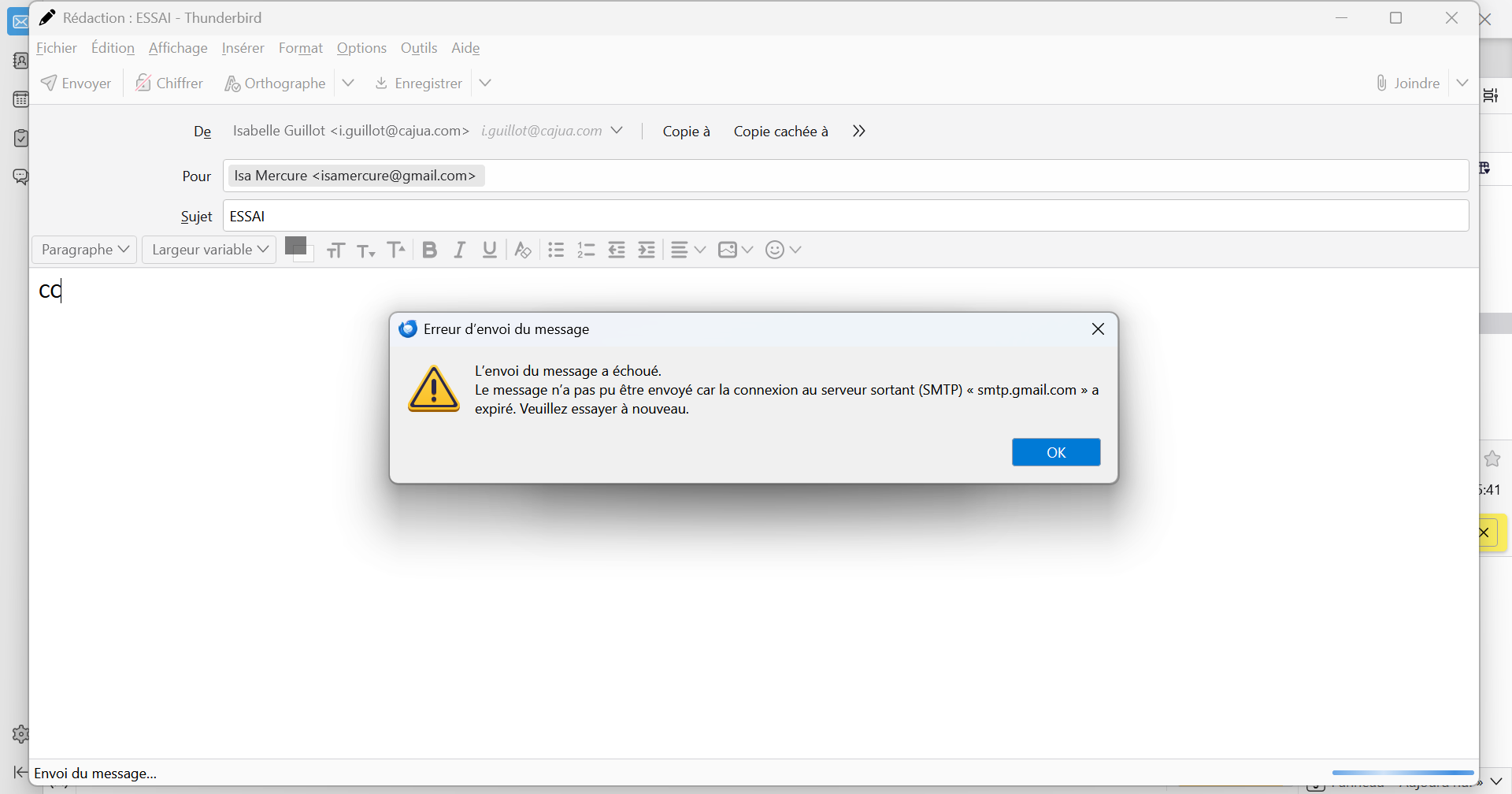Expand the dropdown arrow beside Orthographe
Image resolution: width=1512 pixels, height=794 pixels.
348,83
